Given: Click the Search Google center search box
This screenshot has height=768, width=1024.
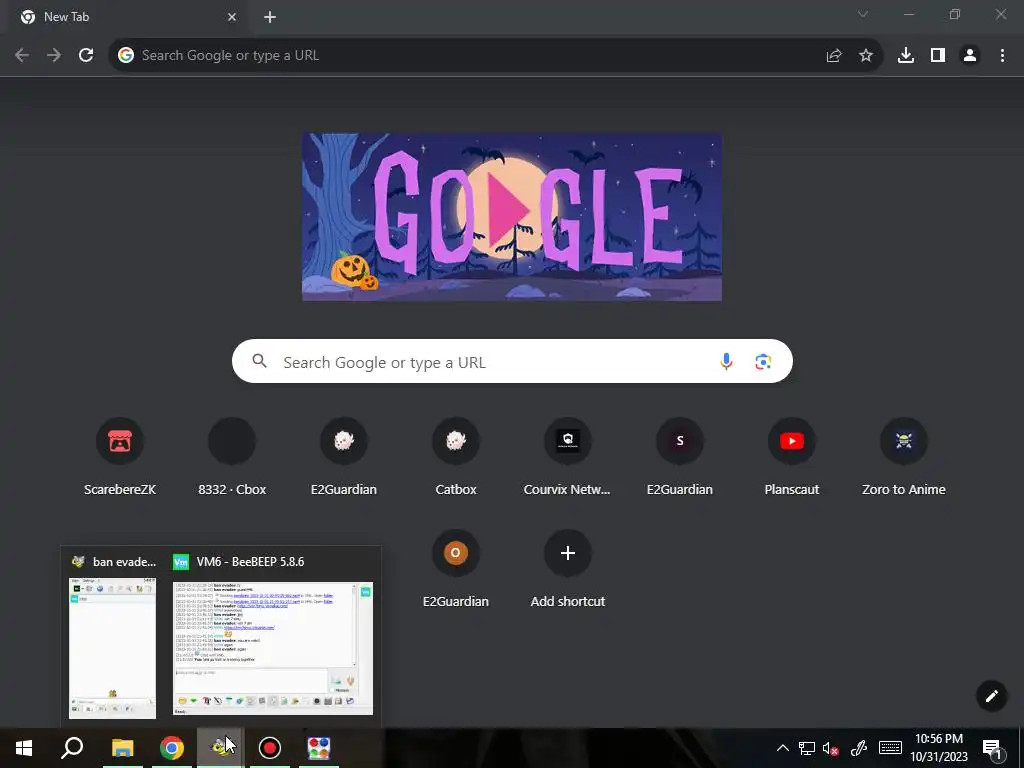Looking at the screenshot, I should coord(512,361).
